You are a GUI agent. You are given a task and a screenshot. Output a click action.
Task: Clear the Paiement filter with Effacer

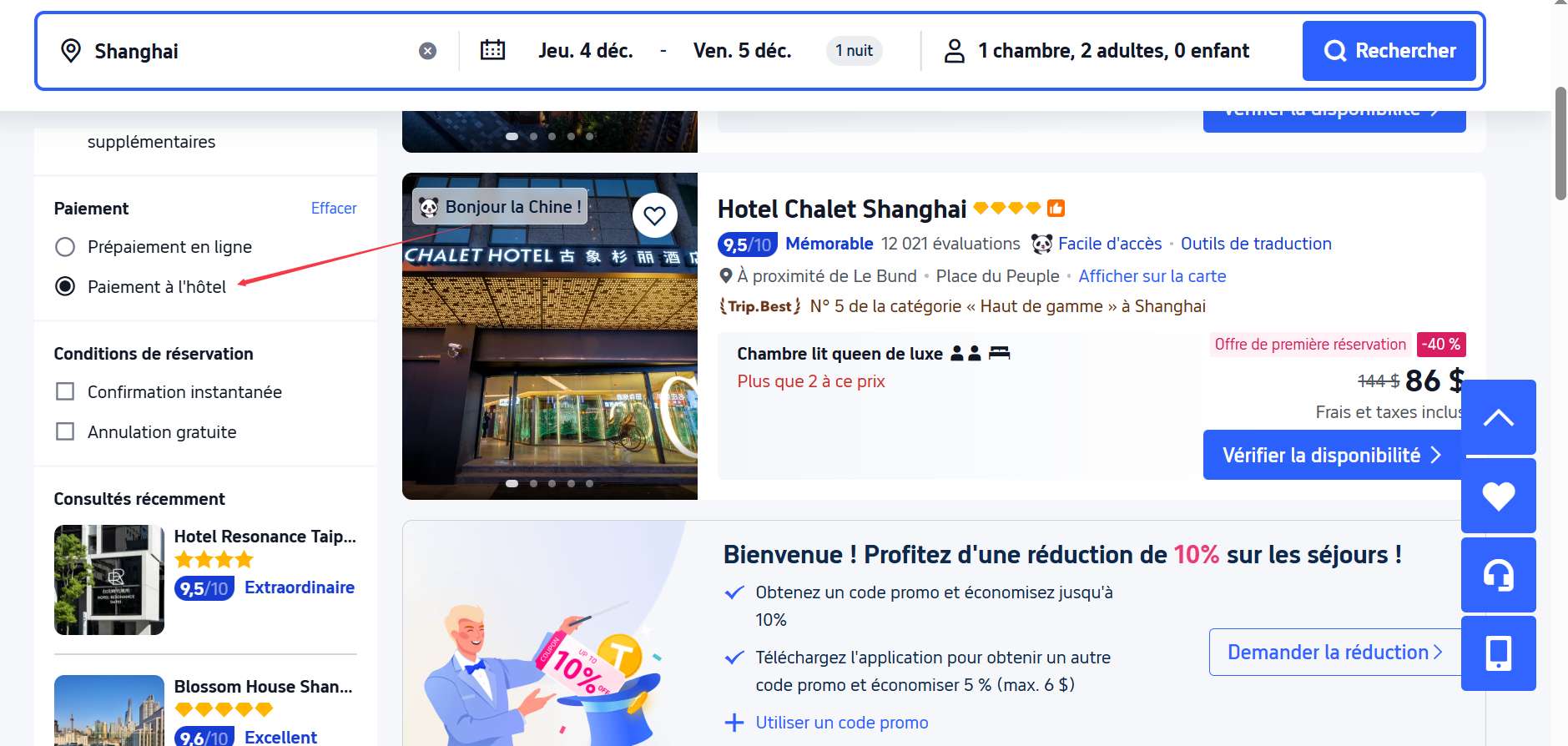pos(334,209)
